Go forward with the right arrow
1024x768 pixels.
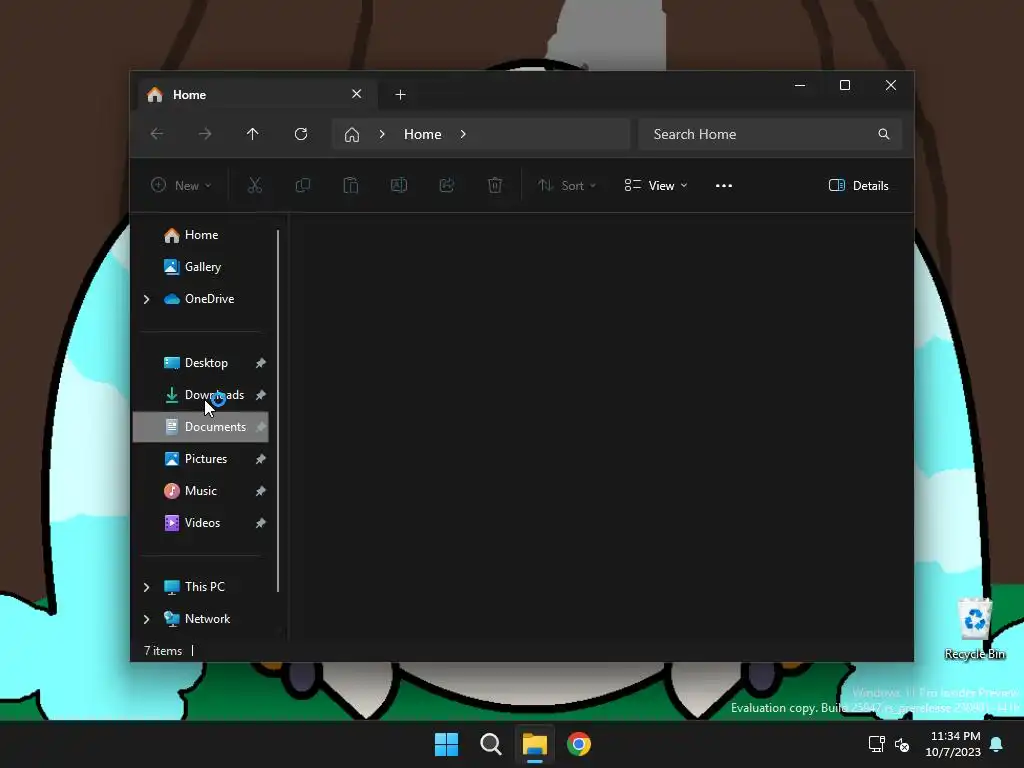(x=205, y=134)
